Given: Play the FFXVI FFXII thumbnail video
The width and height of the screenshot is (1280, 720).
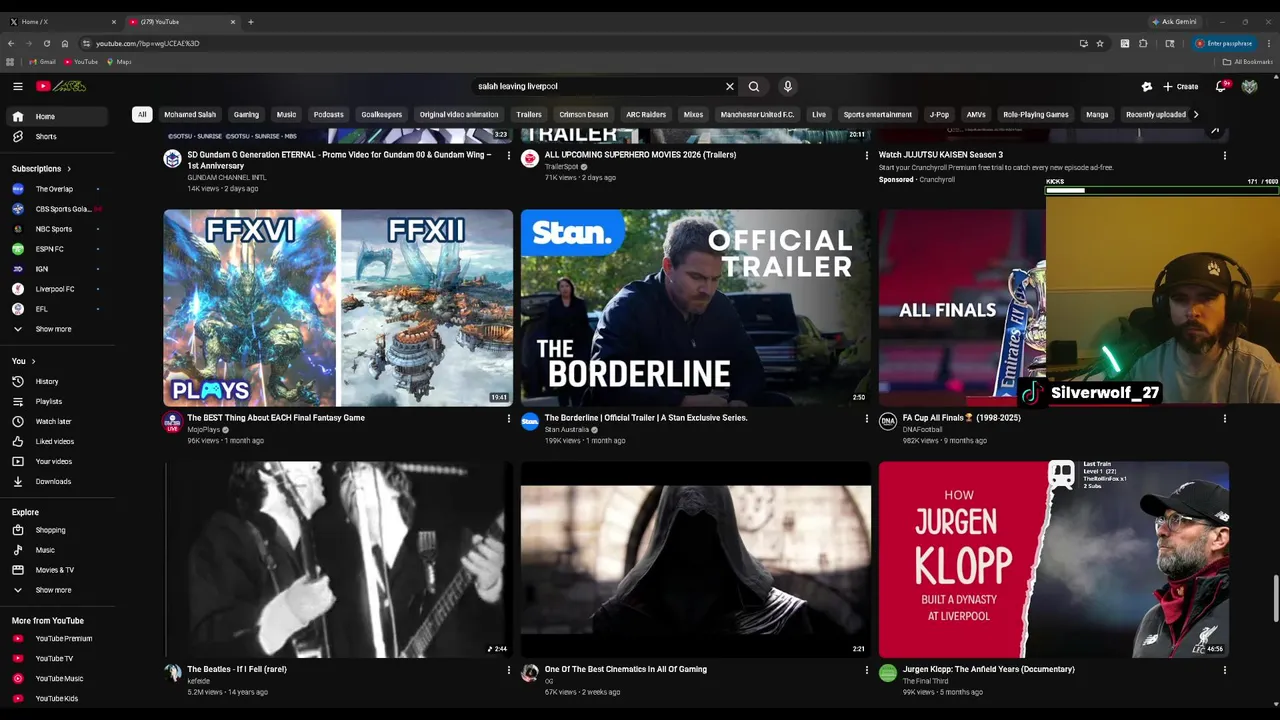Looking at the screenshot, I should coord(338,308).
